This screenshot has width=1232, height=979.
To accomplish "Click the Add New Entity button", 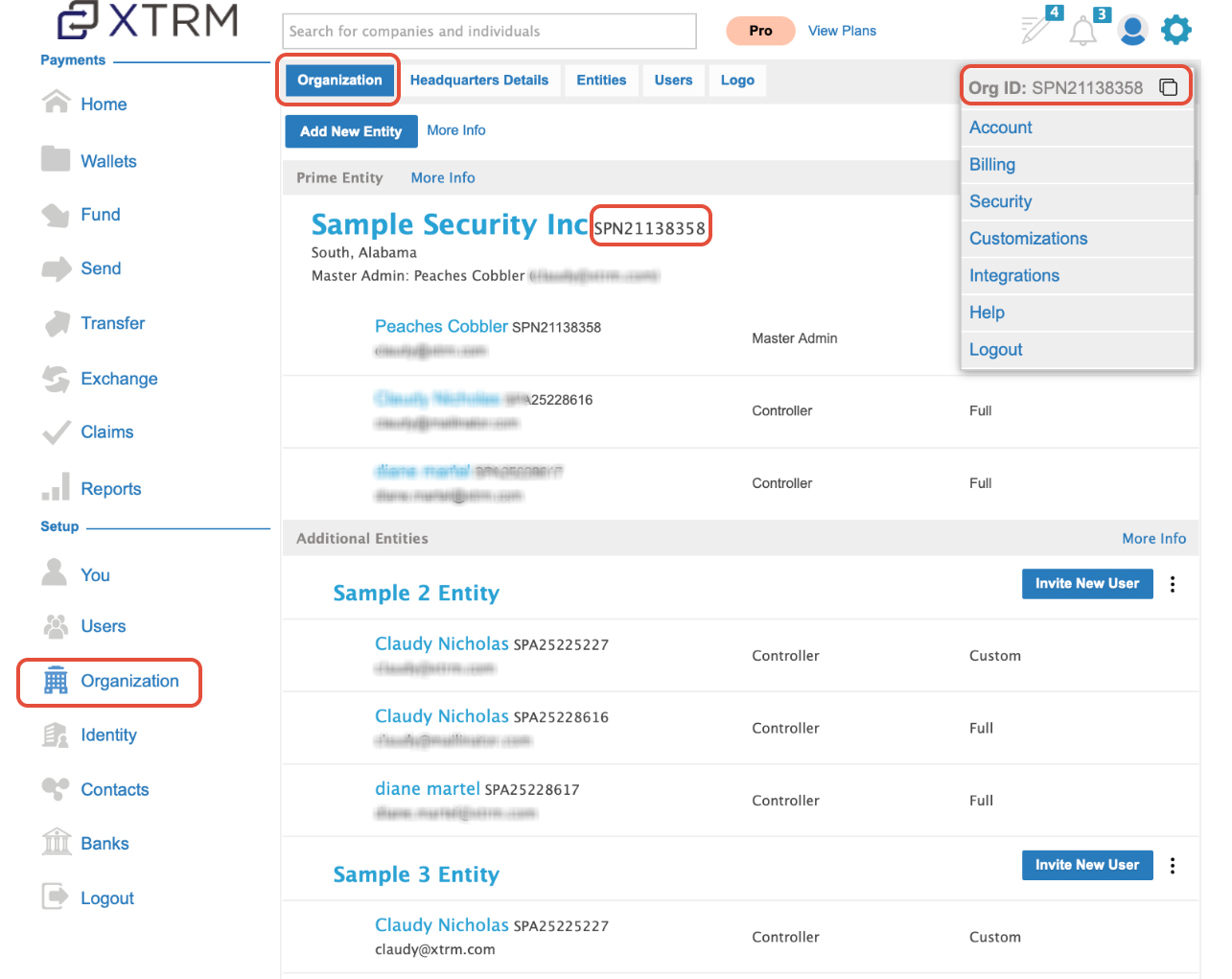I will pyautogui.click(x=351, y=131).
